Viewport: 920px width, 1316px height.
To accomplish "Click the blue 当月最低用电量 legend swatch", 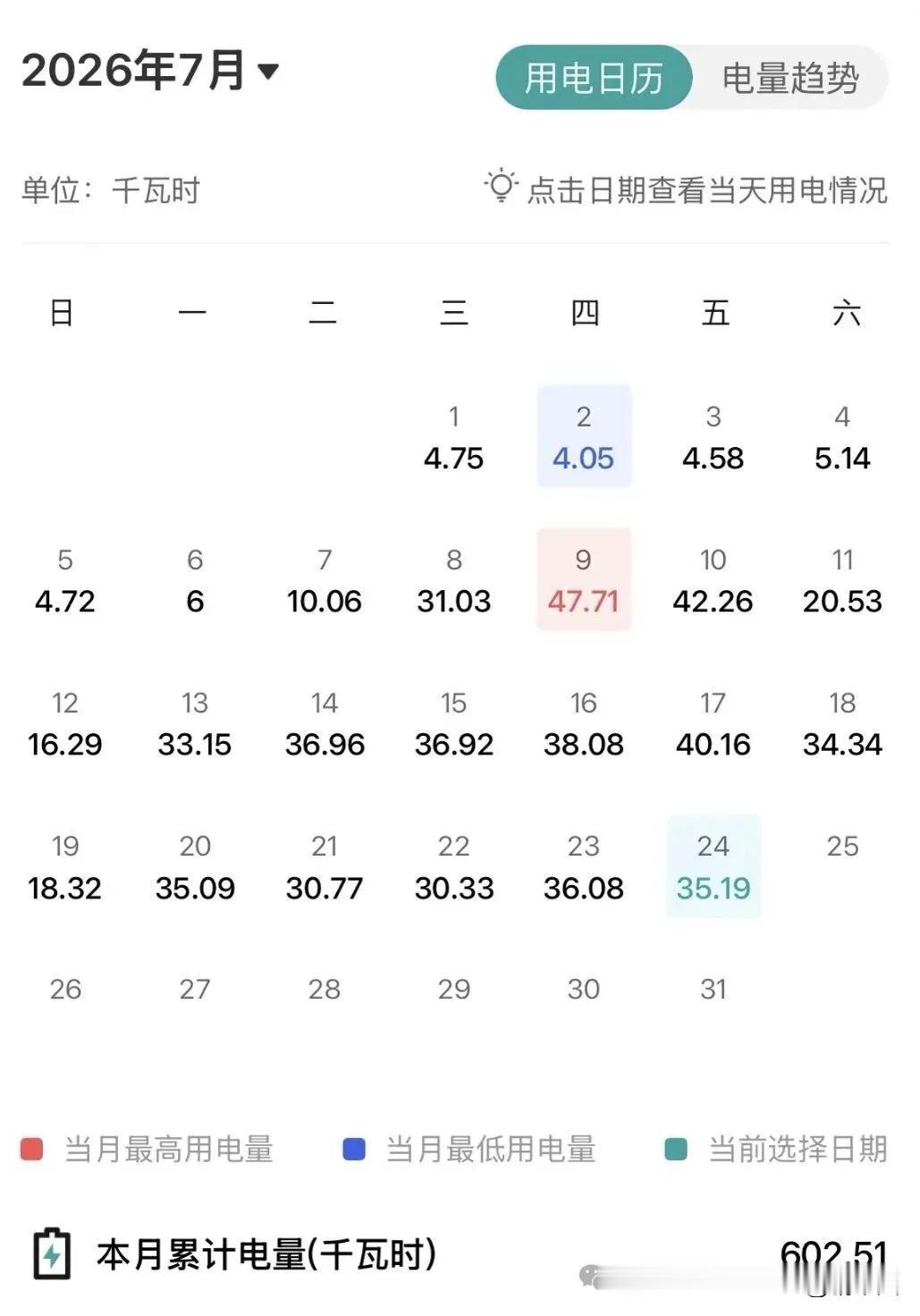I will tap(354, 1150).
